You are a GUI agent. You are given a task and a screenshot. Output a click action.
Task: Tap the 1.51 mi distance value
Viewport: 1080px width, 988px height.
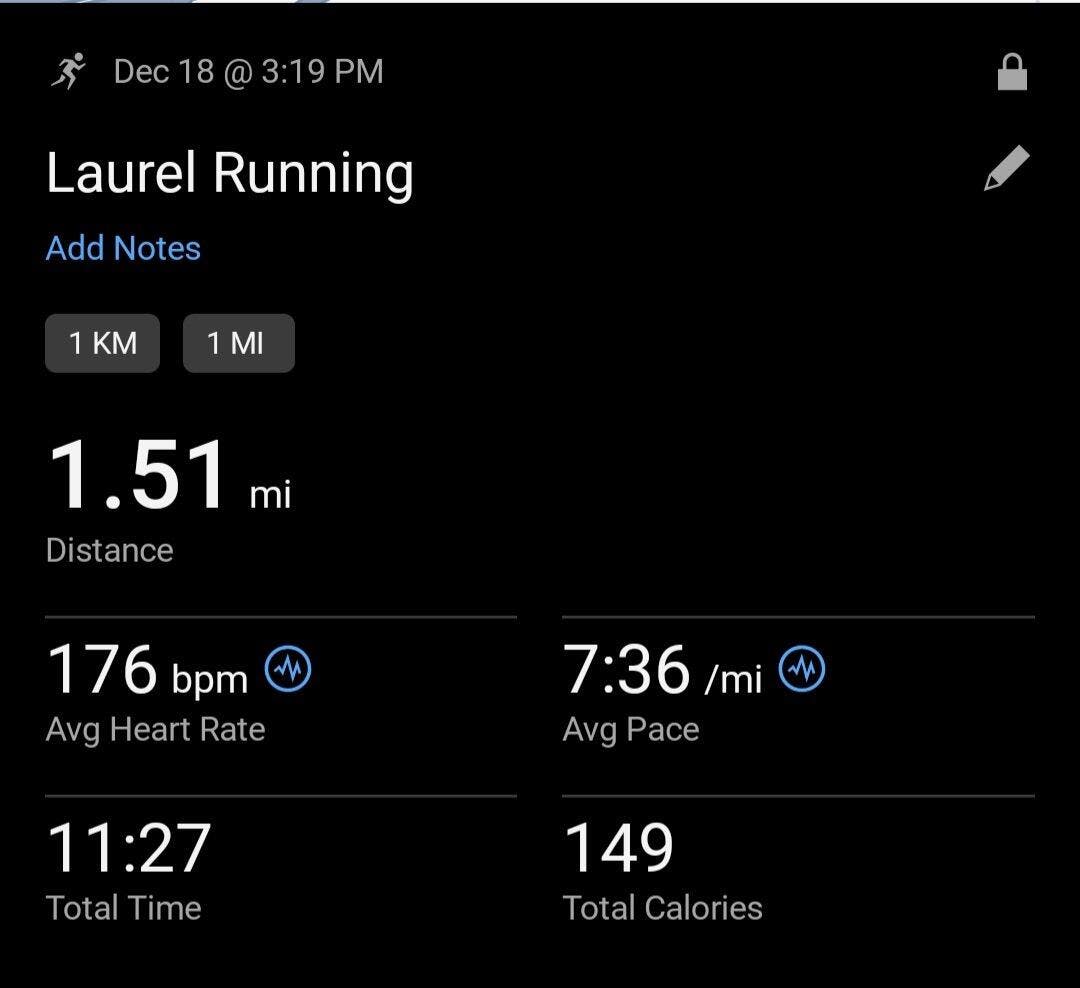tap(168, 478)
